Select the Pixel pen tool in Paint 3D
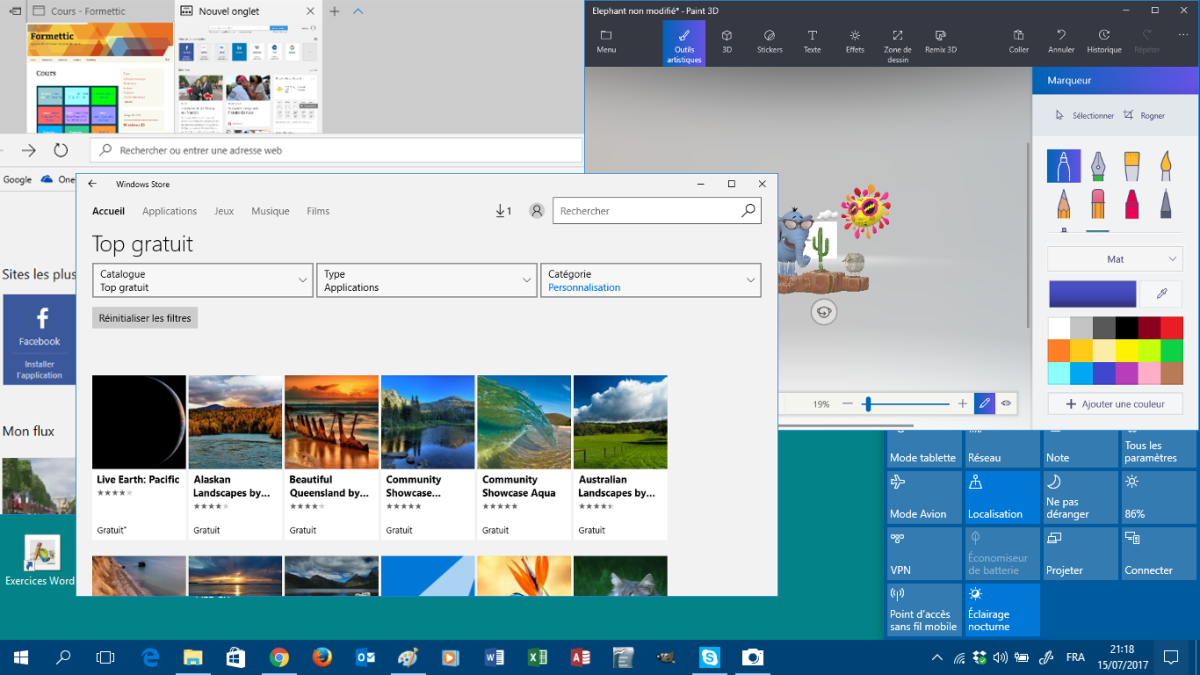This screenshot has width=1200, height=675. coord(1166,204)
